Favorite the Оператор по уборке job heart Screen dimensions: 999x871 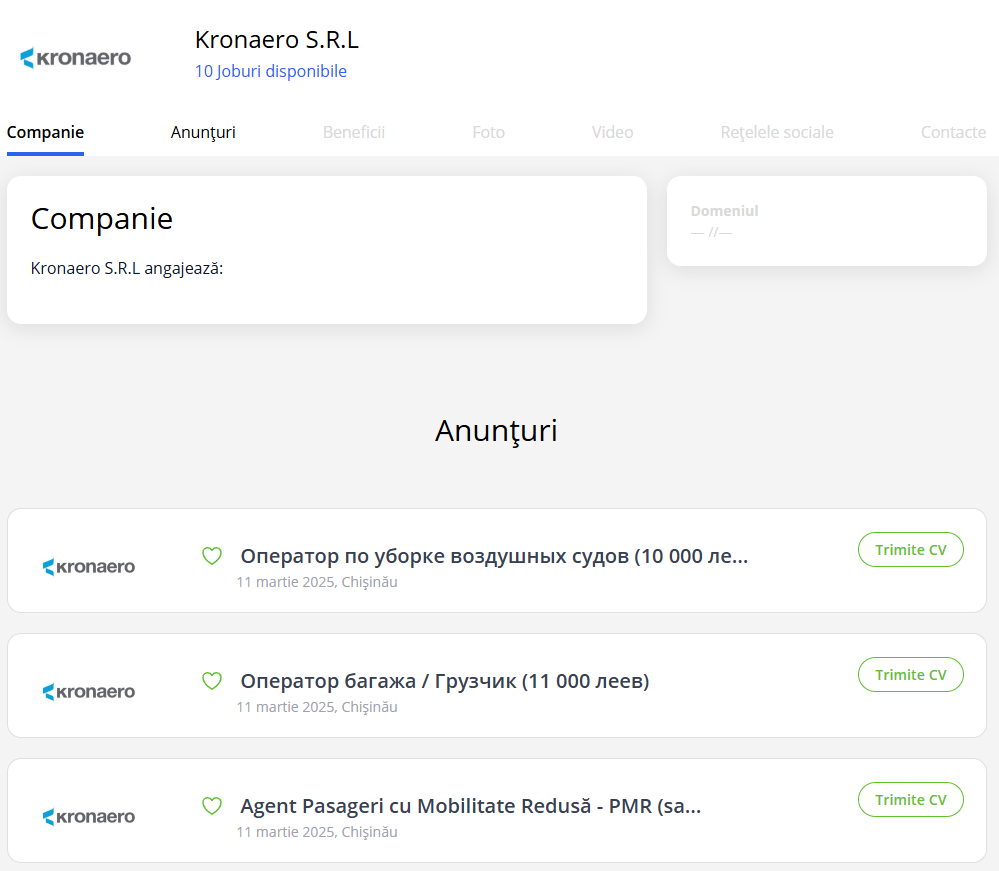212,556
